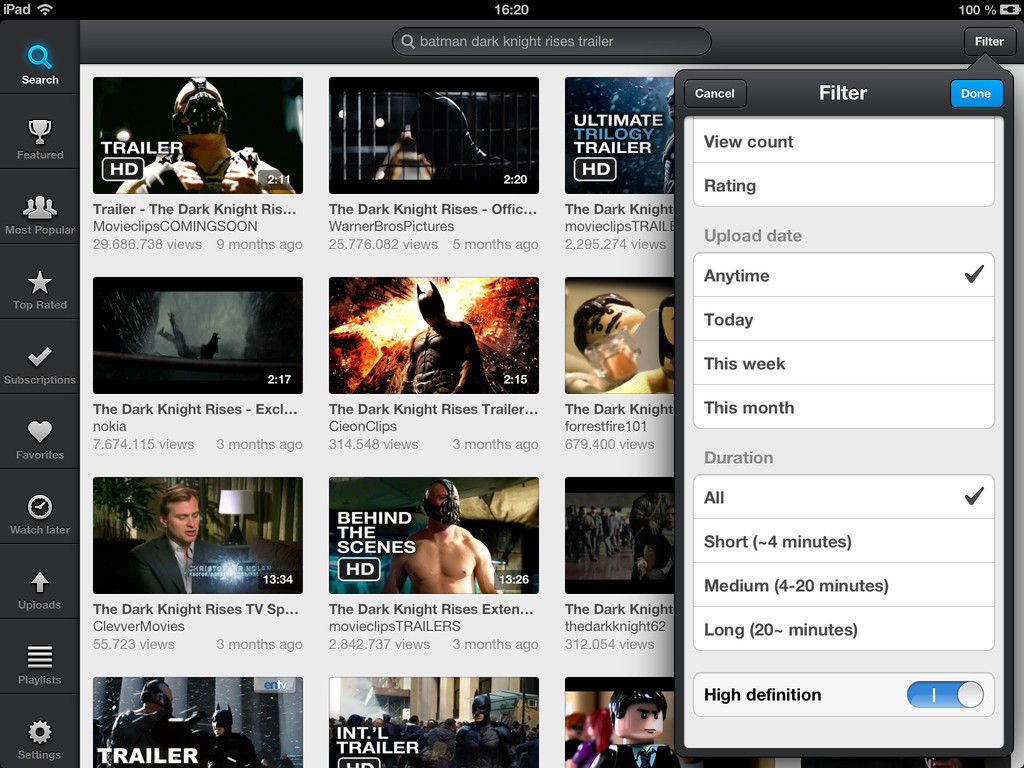Open the Featured trophy section
This screenshot has width=1024, height=768.
pos(40,138)
